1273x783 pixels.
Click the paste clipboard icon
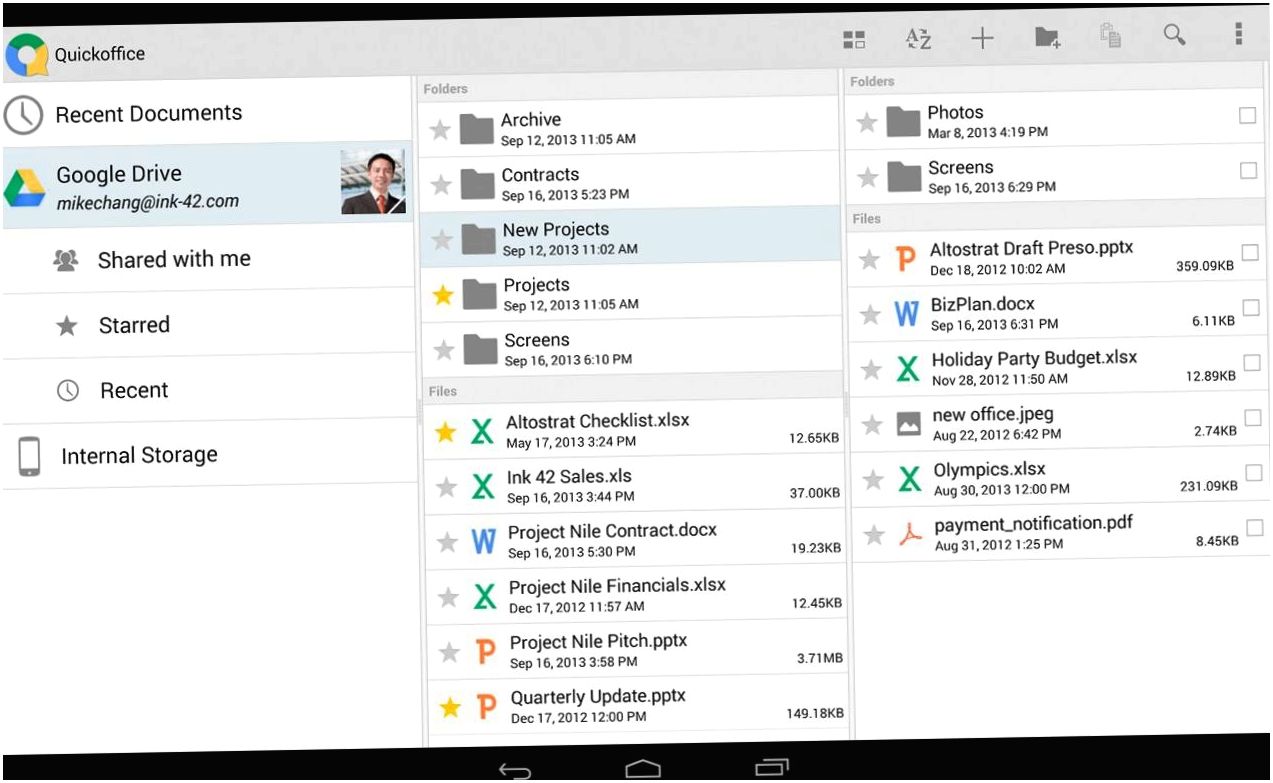point(1110,36)
